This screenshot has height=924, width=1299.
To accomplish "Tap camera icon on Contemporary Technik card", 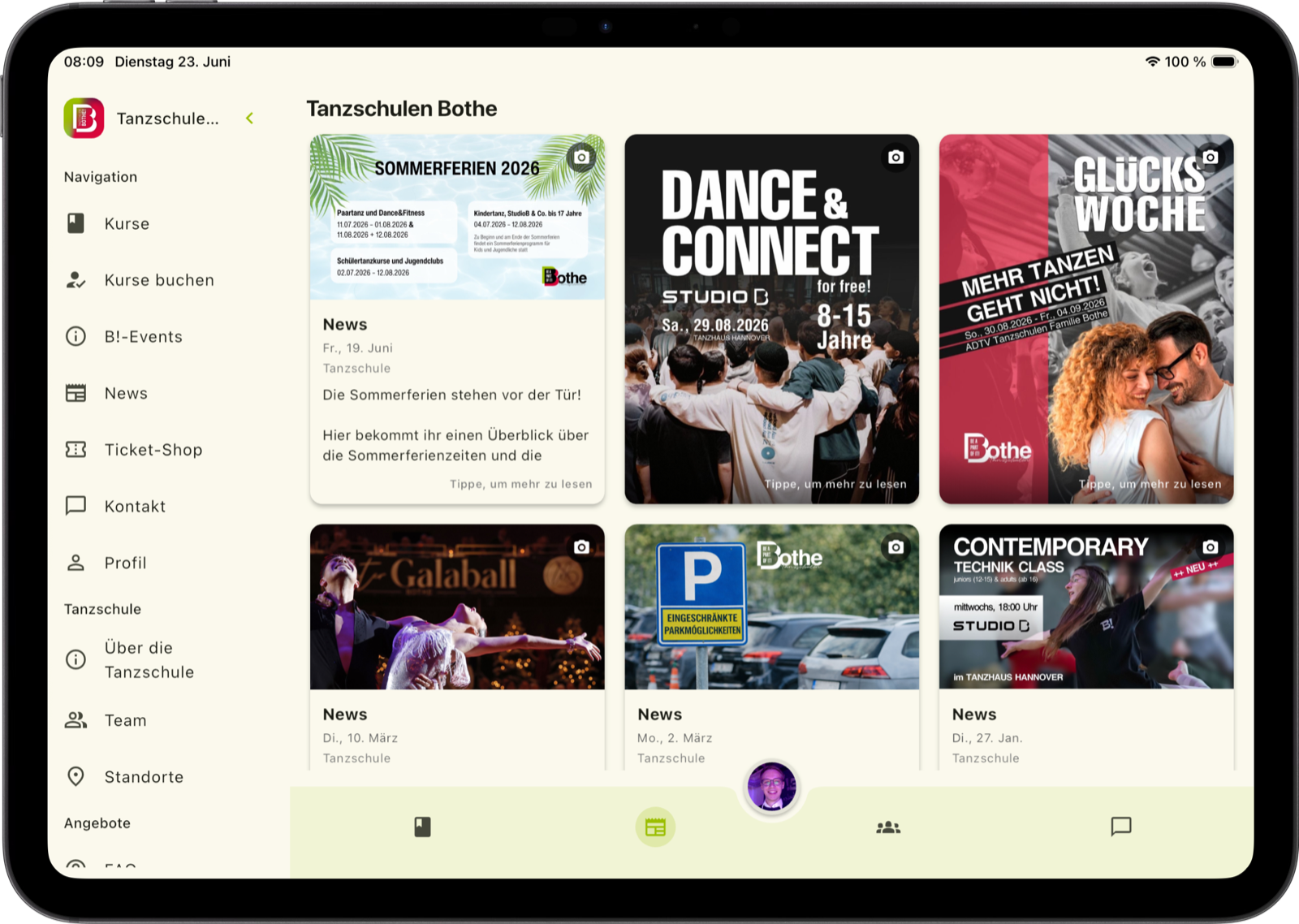I will click(x=1211, y=546).
